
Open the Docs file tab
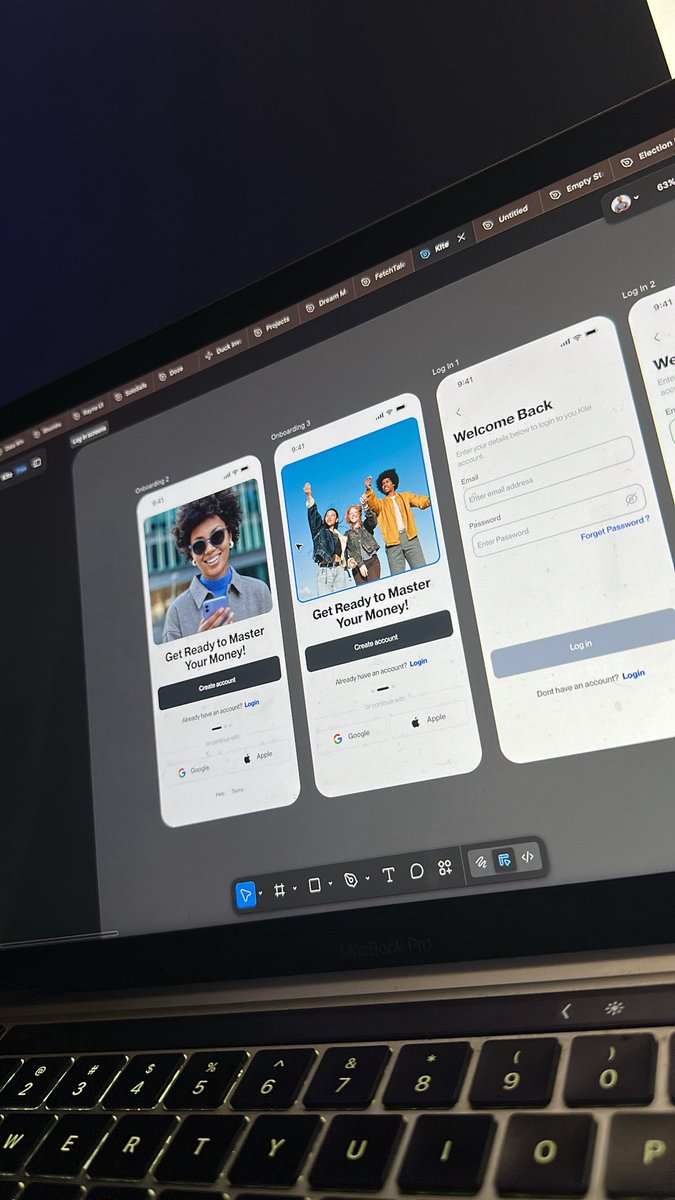pyautogui.click(x=171, y=372)
